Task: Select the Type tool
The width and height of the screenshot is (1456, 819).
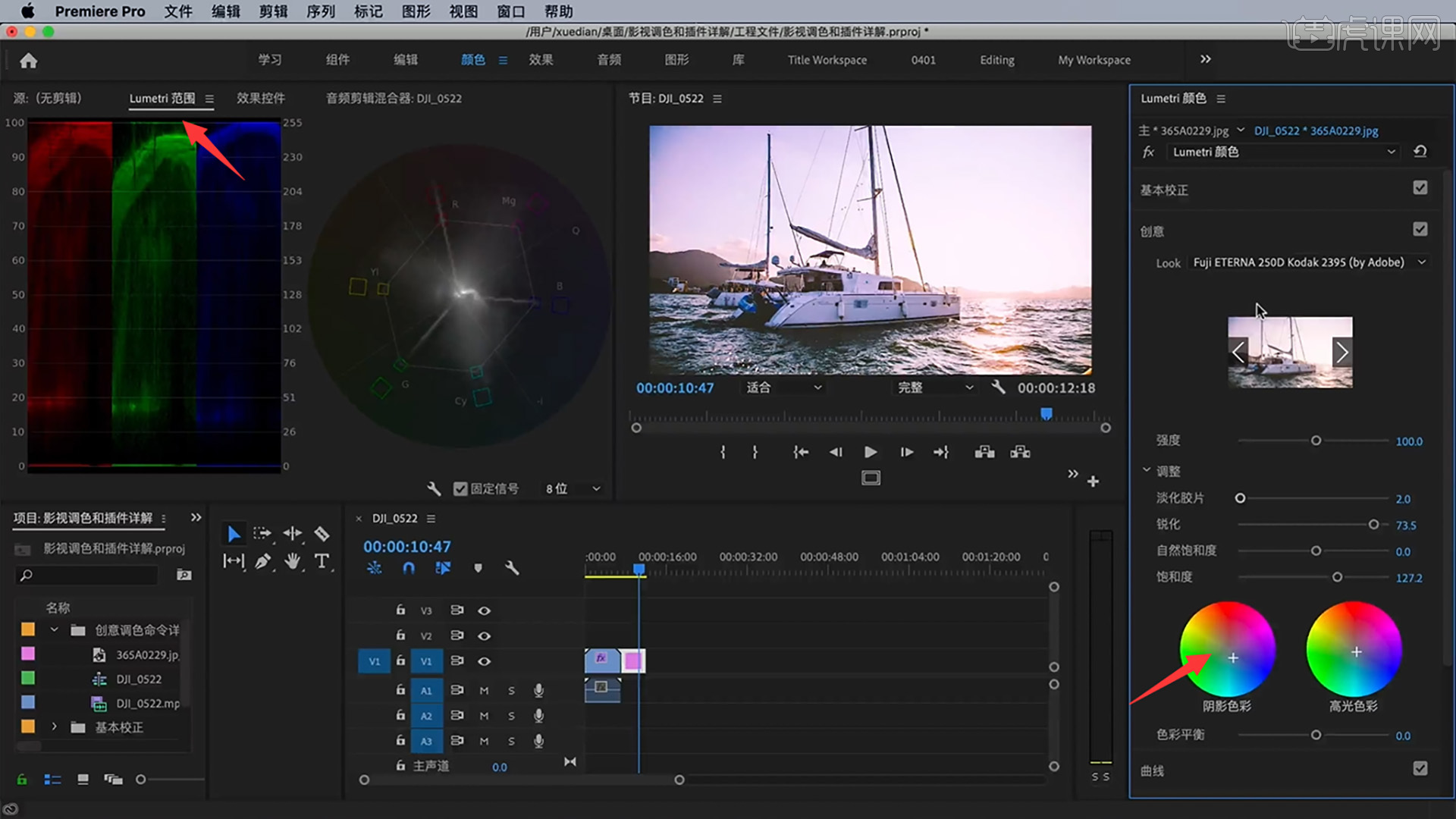Action: (322, 561)
